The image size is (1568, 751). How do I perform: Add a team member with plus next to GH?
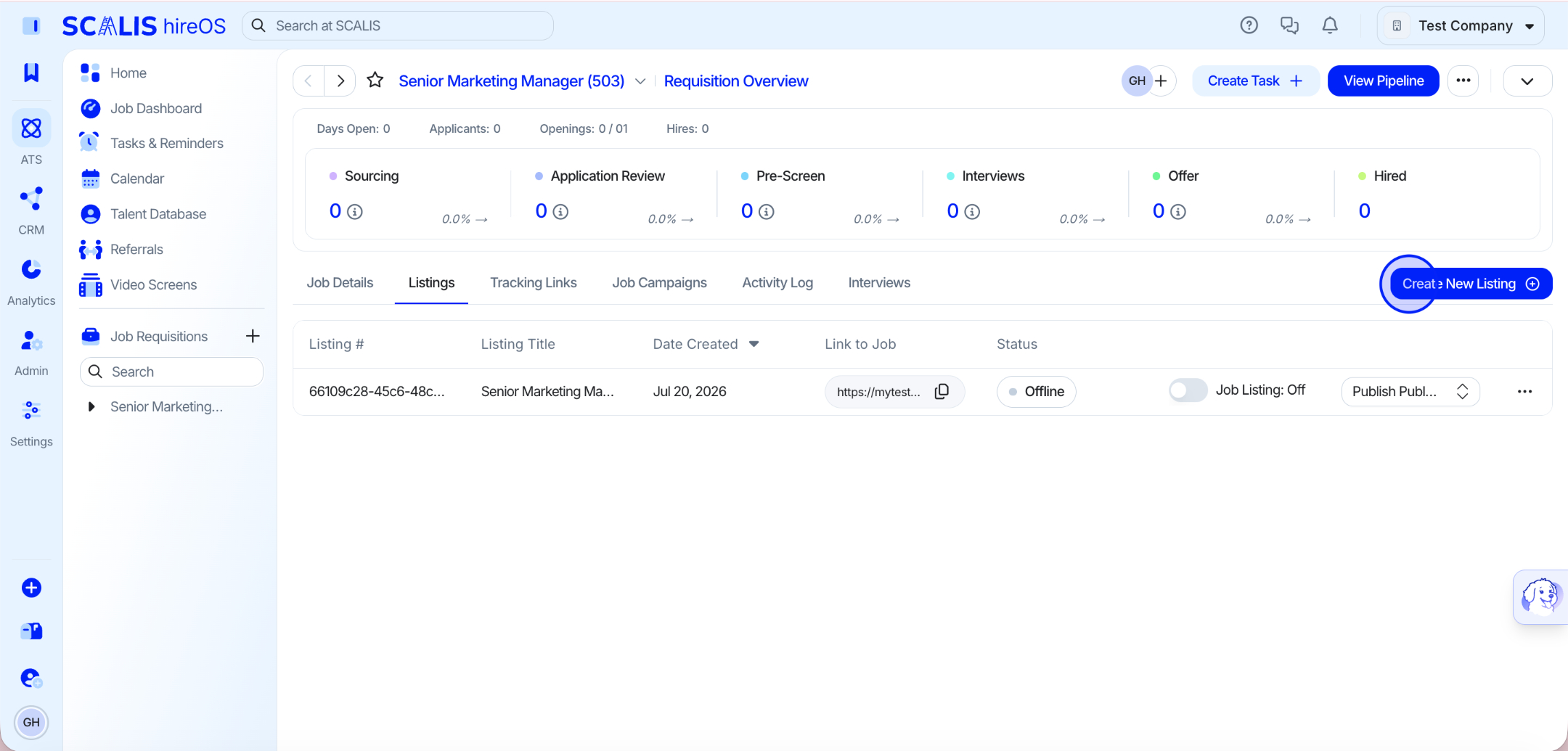[x=1161, y=81]
